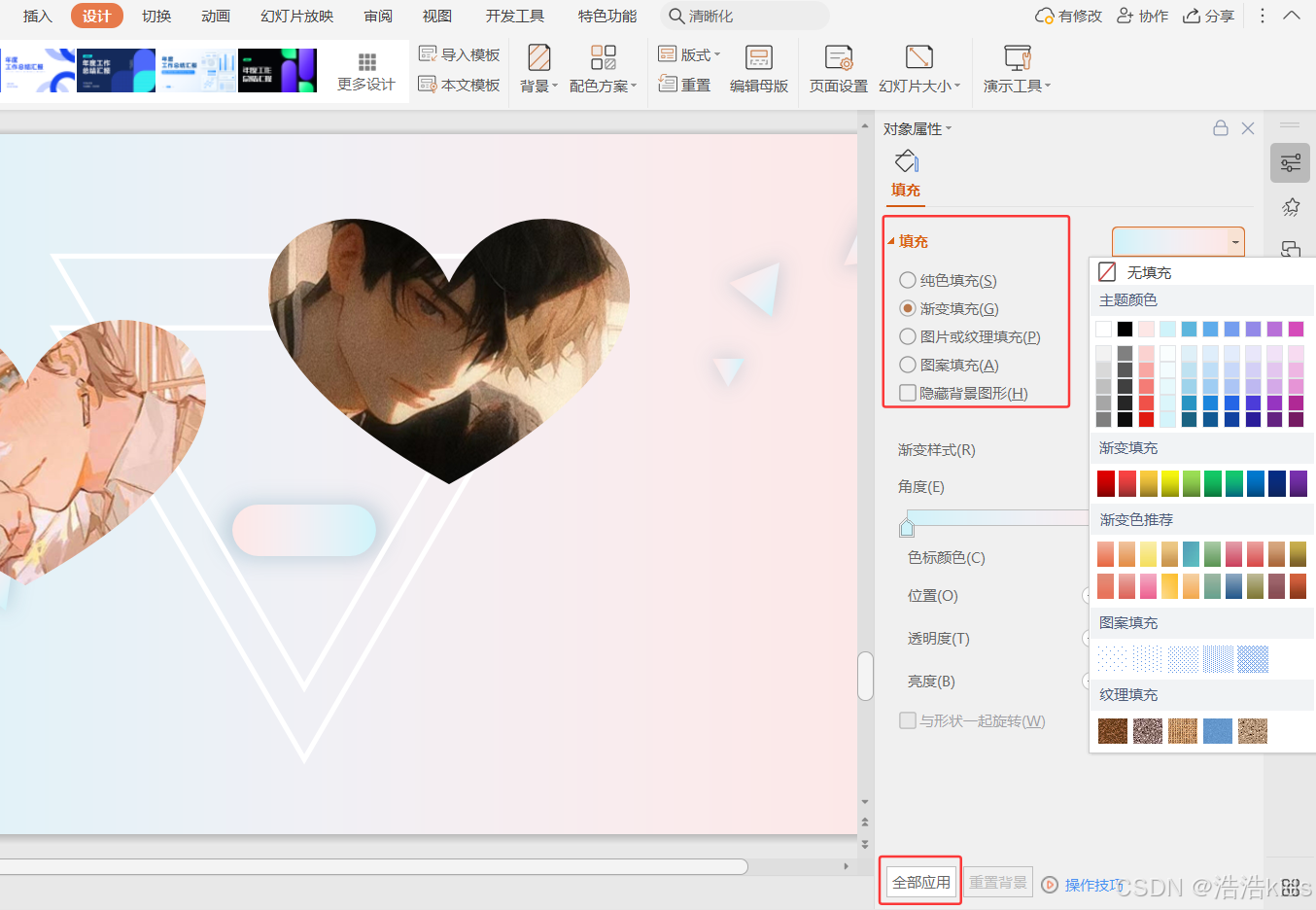Click the 设计 tab

click(97, 16)
